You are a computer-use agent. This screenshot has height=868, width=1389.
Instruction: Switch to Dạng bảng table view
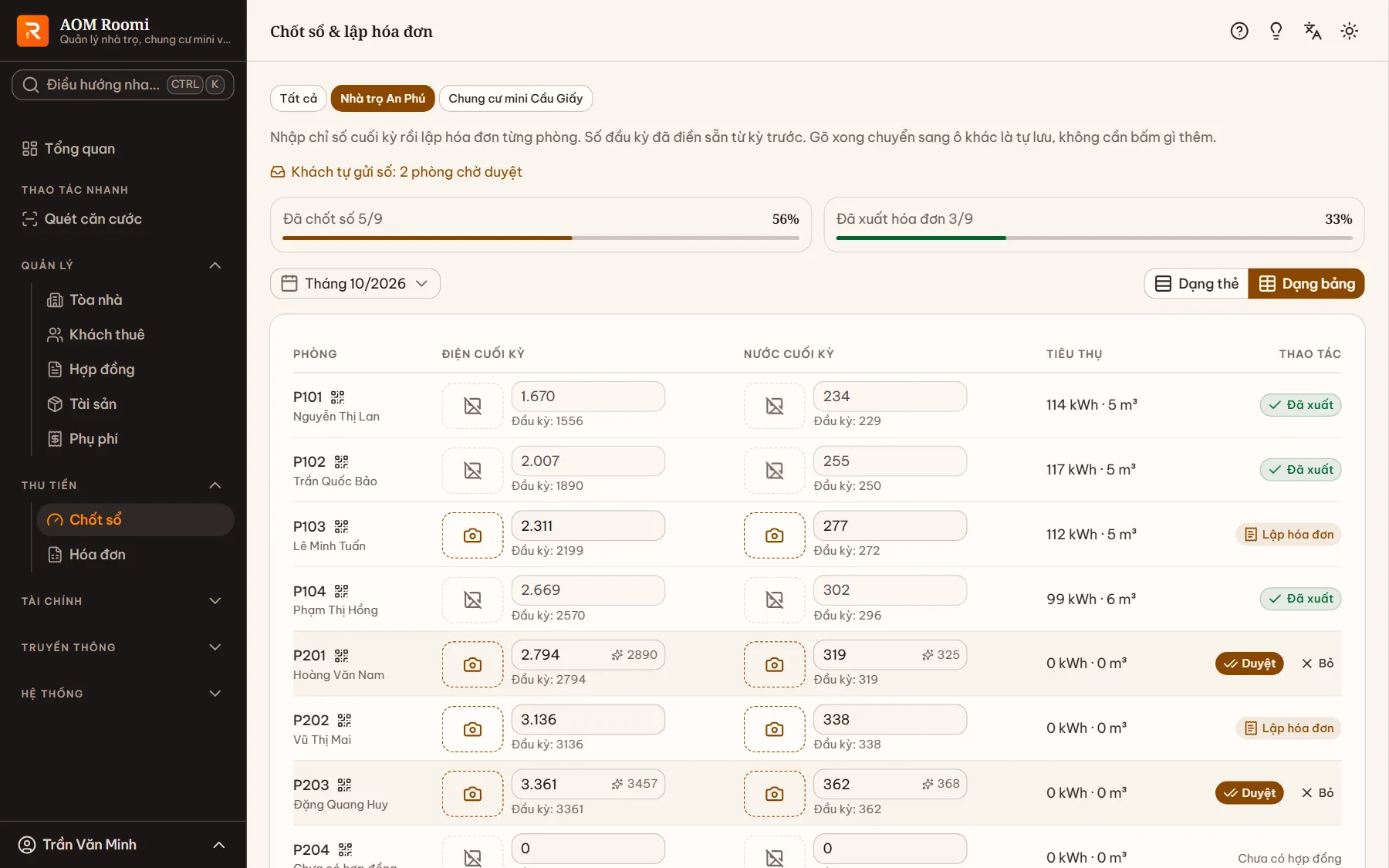point(1306,283)
